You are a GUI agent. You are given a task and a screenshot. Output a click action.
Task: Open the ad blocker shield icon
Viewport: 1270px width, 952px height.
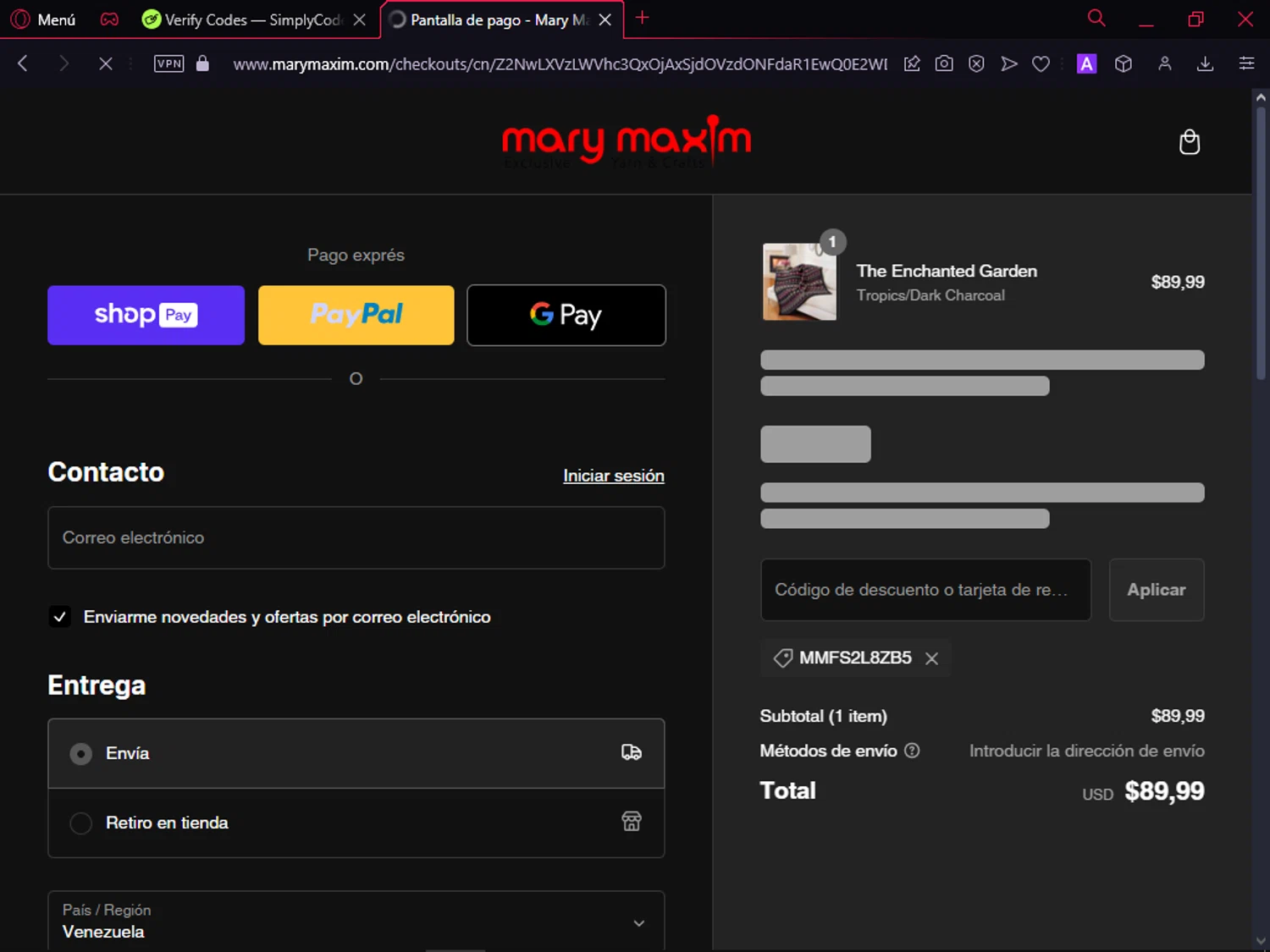click(976, 63)
